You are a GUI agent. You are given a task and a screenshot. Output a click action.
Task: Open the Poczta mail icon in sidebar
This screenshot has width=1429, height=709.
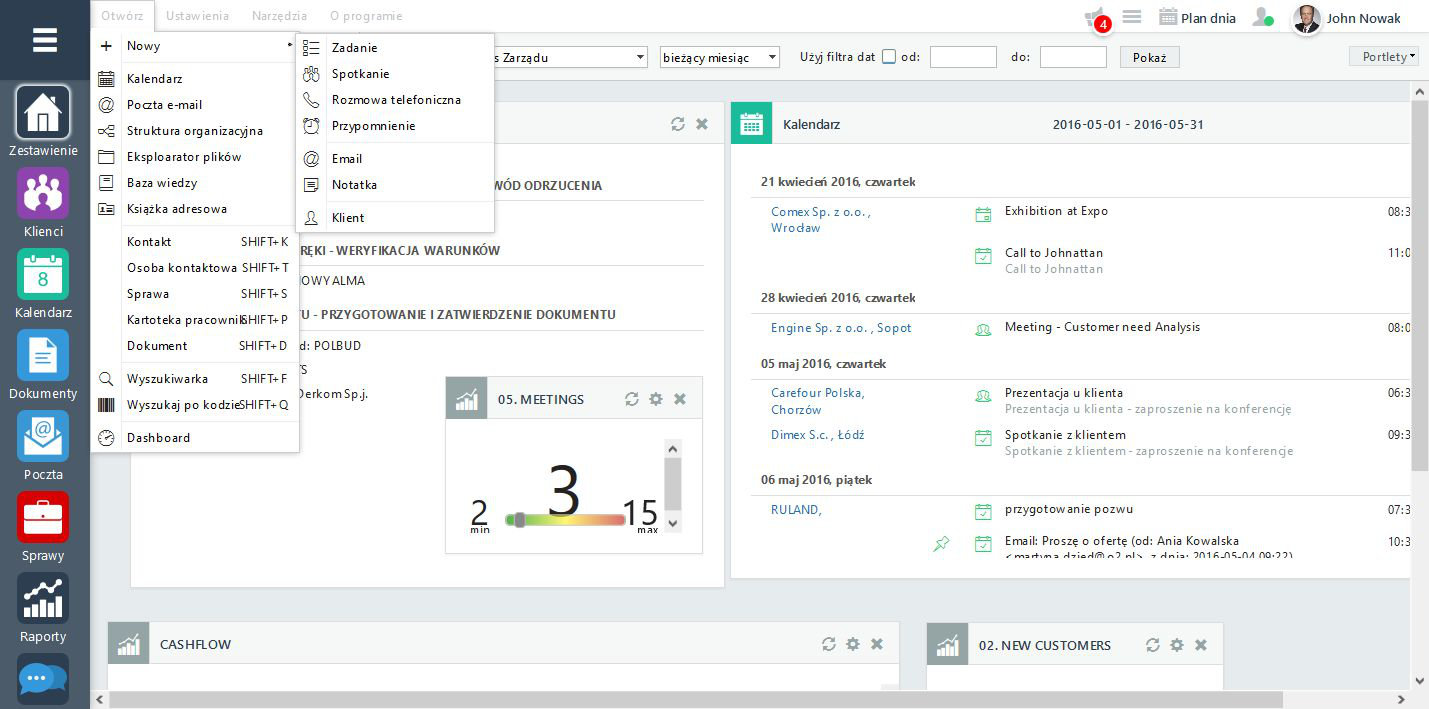pyautogui.click(x=43, y=437)
